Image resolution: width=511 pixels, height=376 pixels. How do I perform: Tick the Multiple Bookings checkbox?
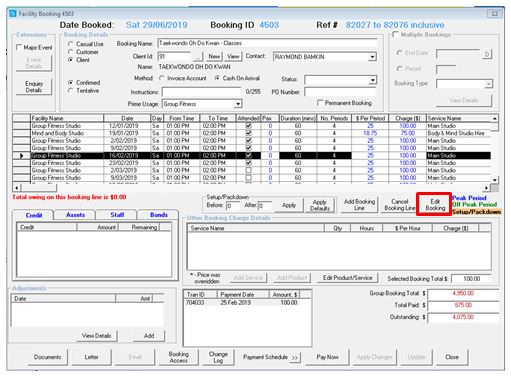[396, 34]
